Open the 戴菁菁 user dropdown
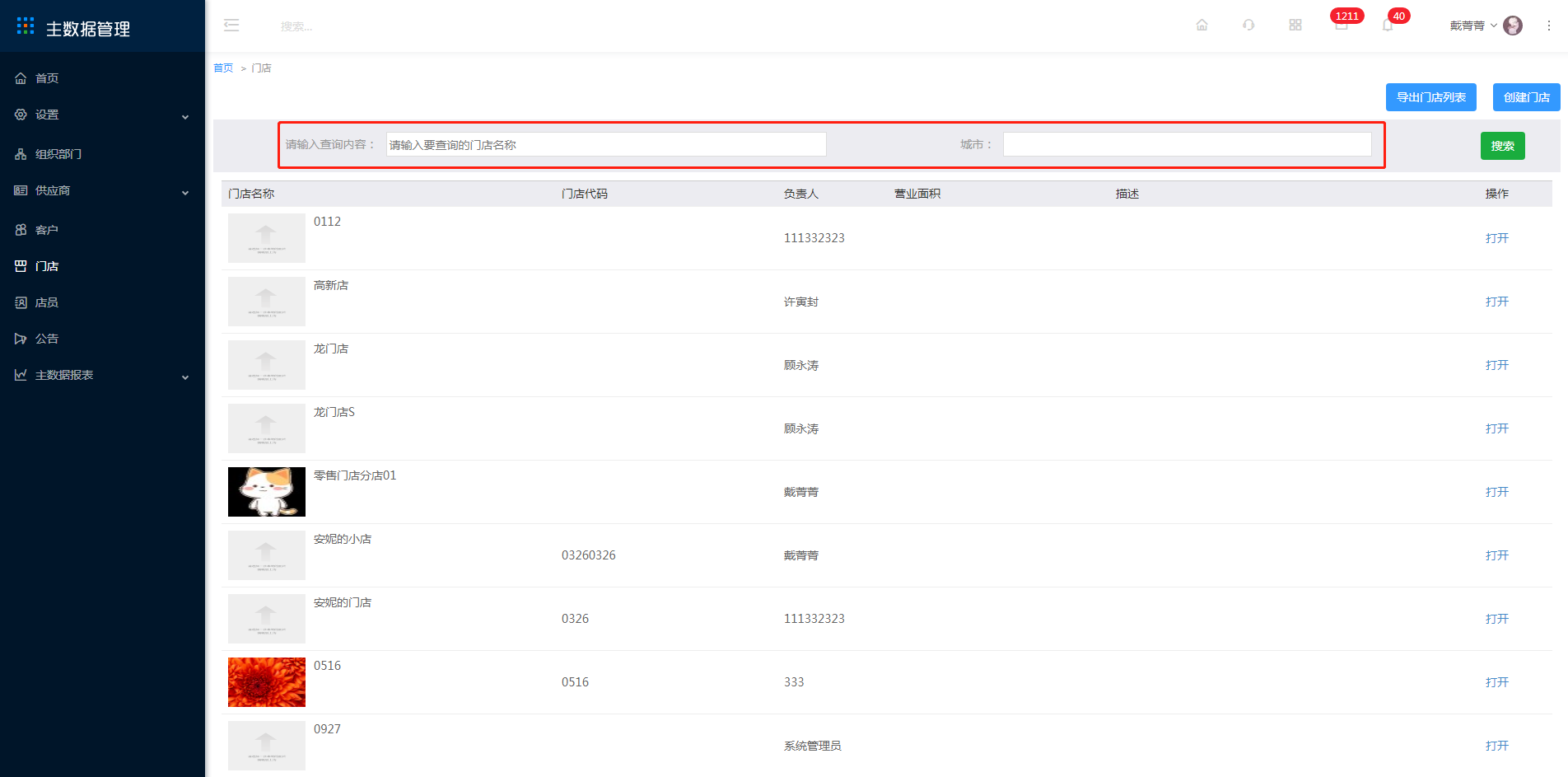This screenshot has height=777, width=1568. pos(1473,26)
